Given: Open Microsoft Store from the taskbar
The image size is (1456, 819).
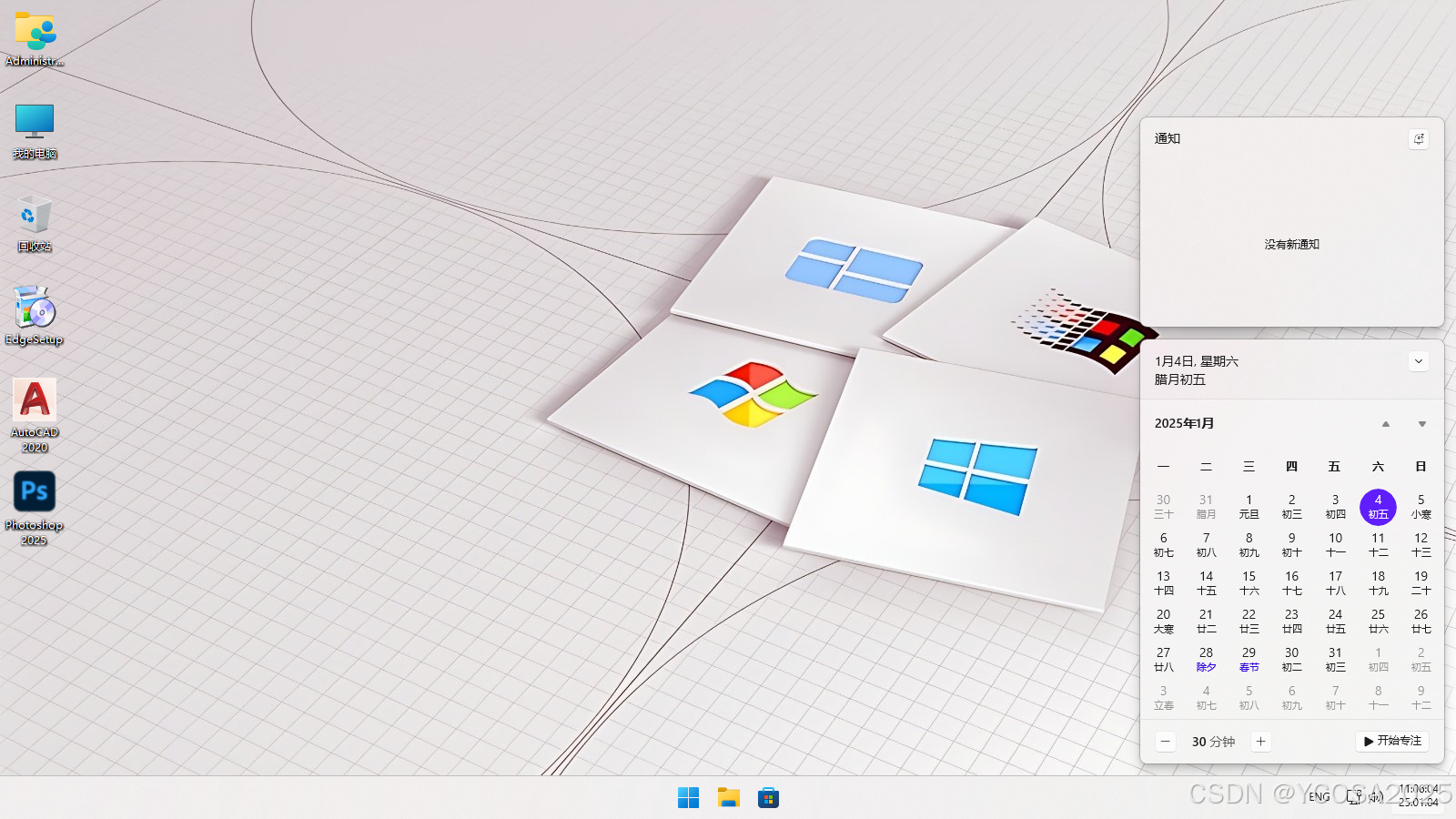Looking at the screenshot, I should point(769,798).
